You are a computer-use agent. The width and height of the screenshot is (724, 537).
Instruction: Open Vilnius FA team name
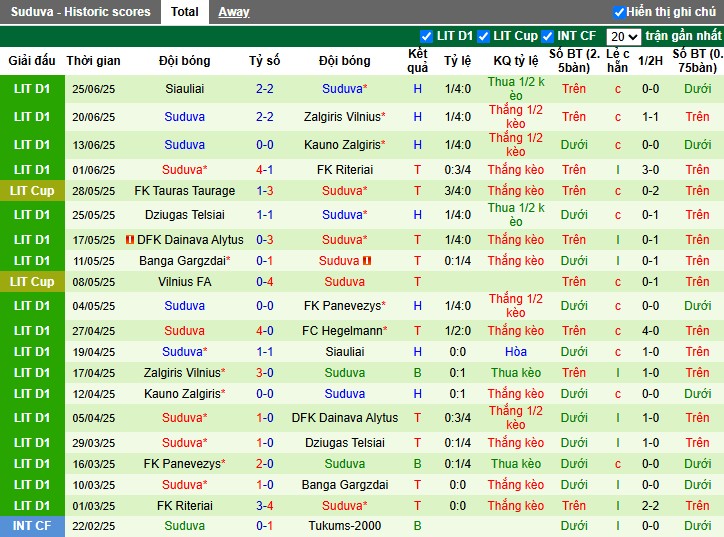185,282
